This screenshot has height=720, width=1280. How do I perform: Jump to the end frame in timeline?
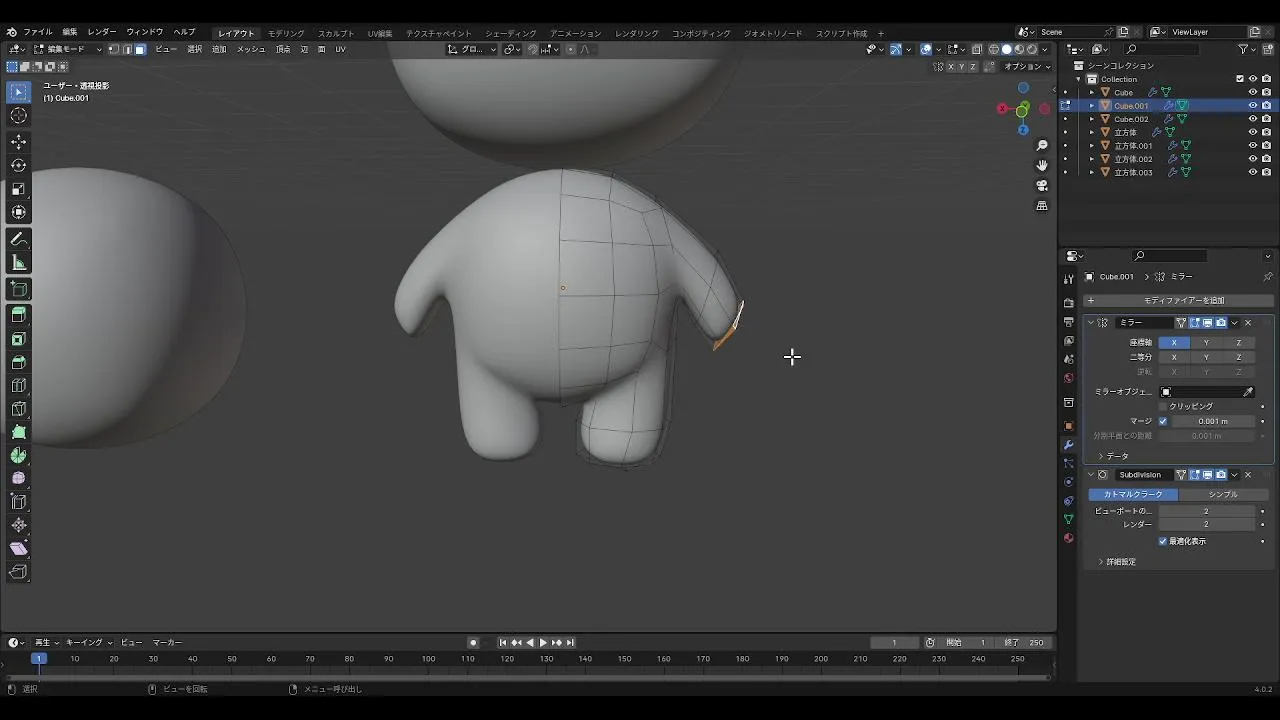(569, 642)
